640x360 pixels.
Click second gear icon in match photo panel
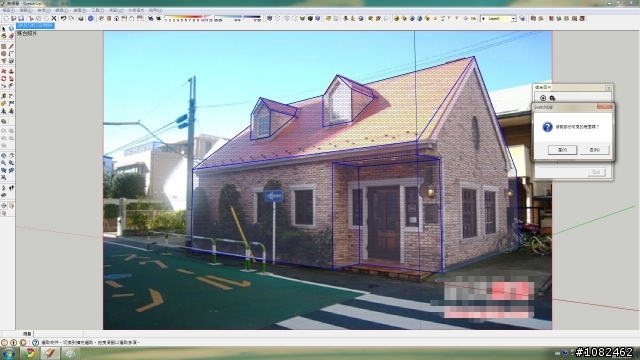pyautogui.click(x=552, y=98)
